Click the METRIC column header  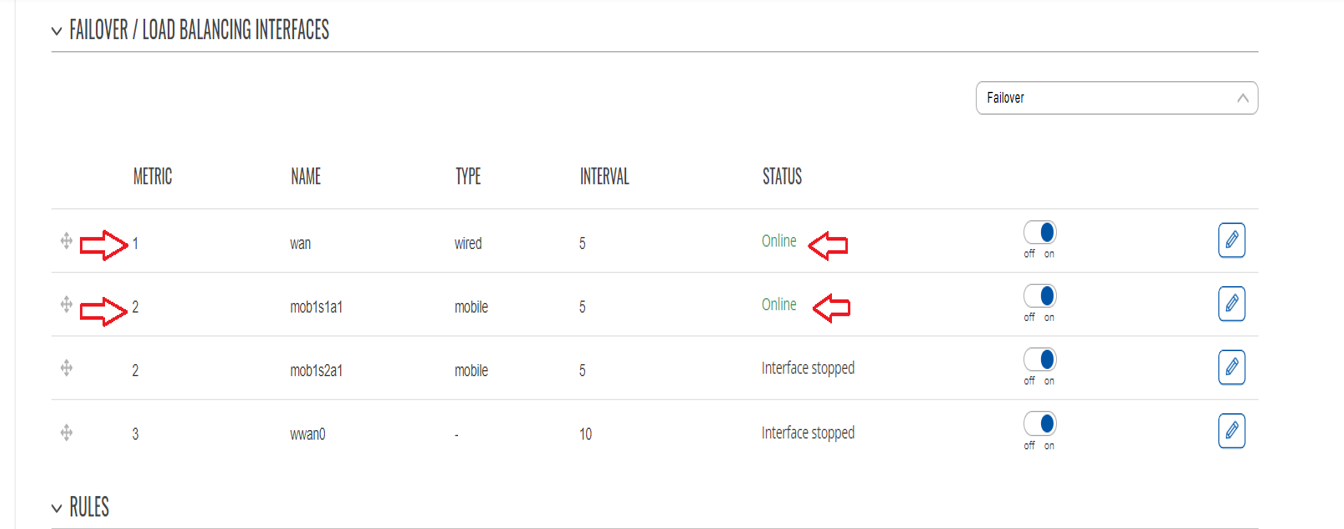[x=152, y=177]
